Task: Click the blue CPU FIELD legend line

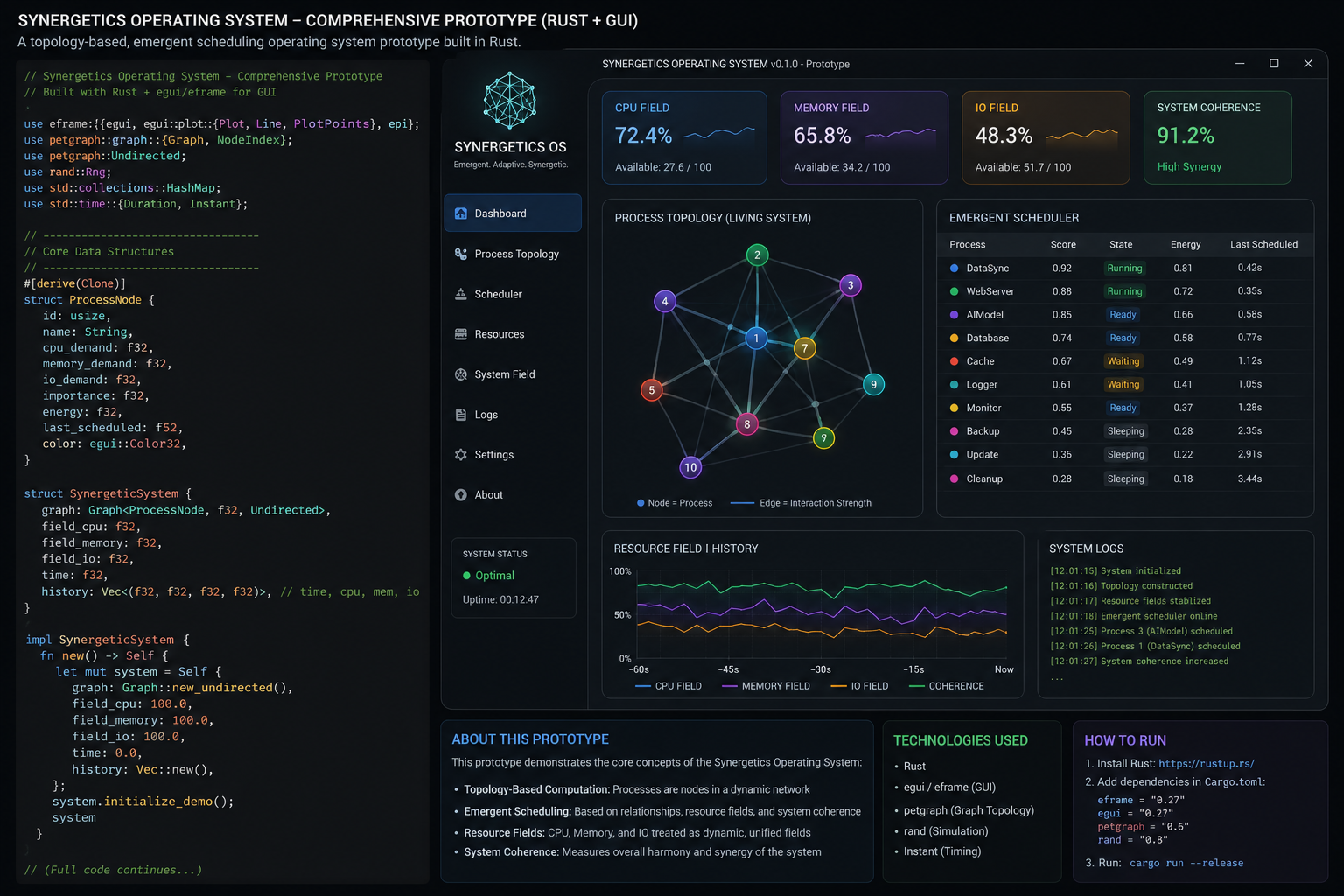Action: point(643,686)
